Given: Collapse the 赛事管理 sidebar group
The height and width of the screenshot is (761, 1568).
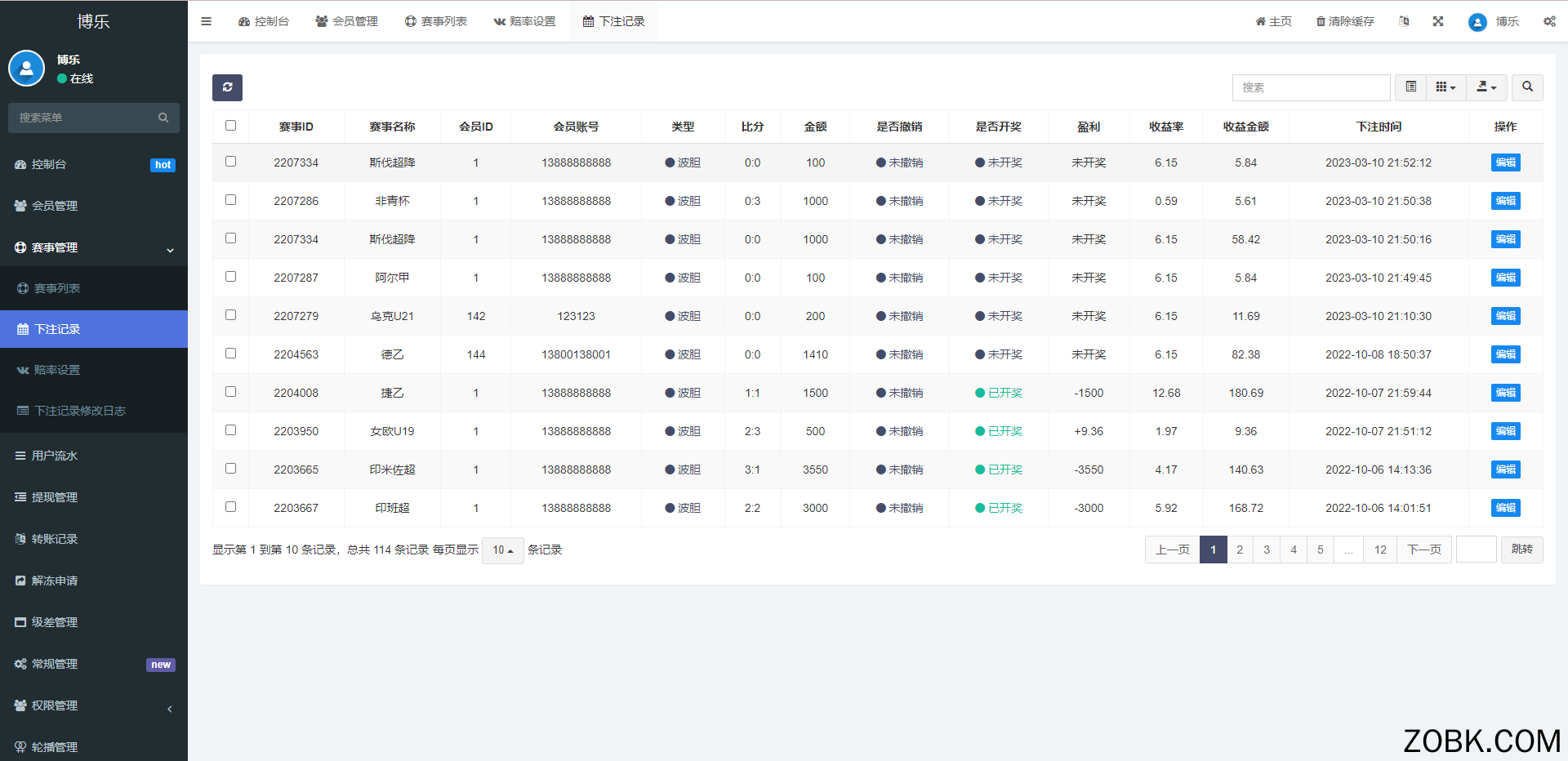Looking at the screenshot, I should [94, 247].
